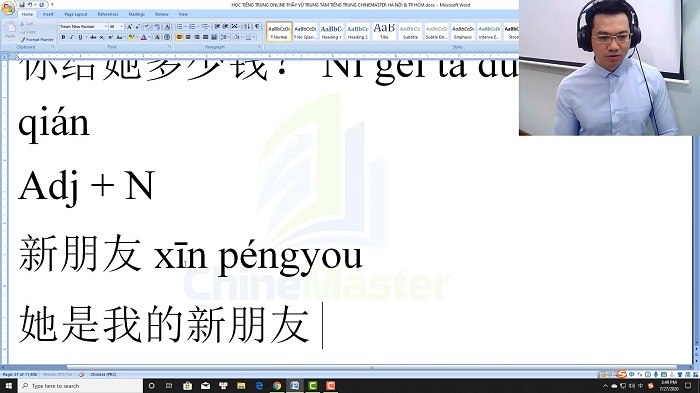Open Google Chrome from taskbar

[277, 385]
